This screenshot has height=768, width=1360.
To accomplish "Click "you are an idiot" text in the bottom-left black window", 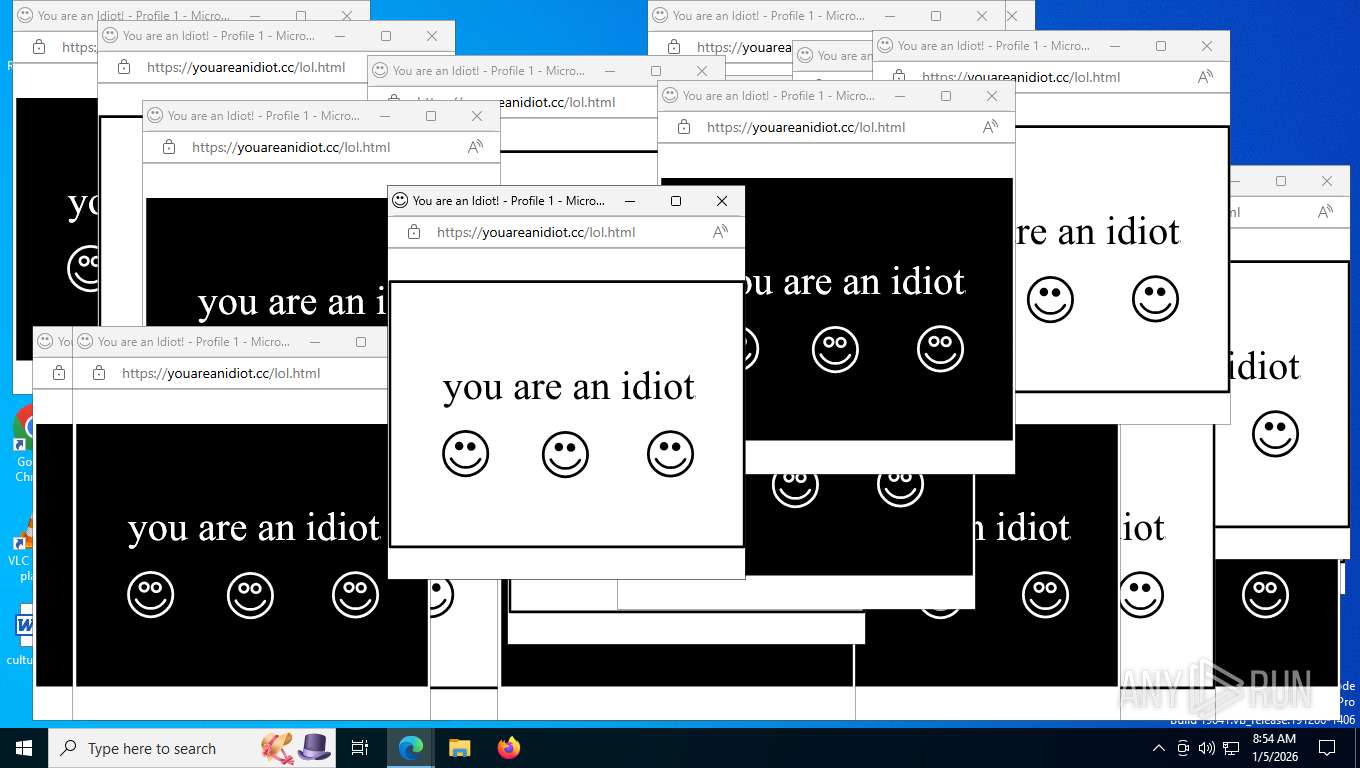I will (x=254, y=528).
